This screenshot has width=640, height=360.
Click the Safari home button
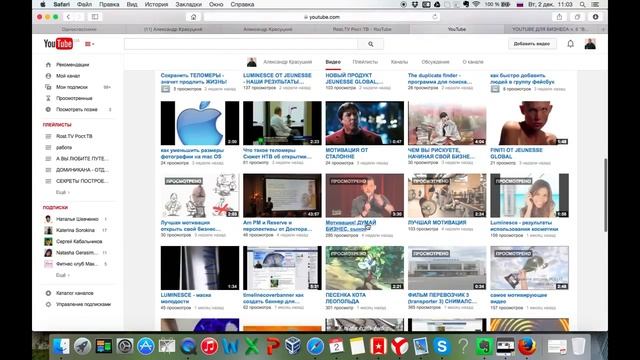[x=193, y=17]
